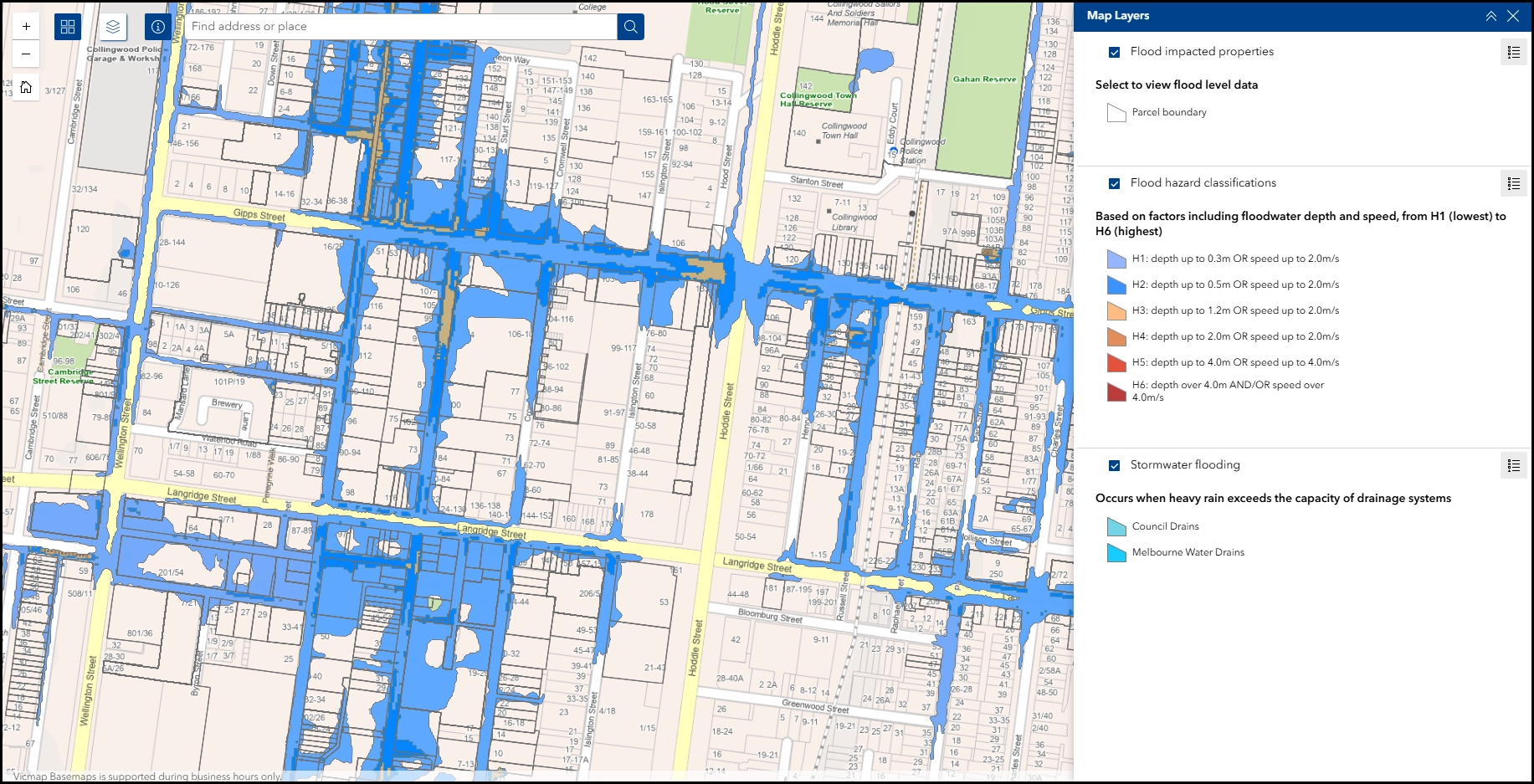Click the Vicmap Basemaps notice text
Image resolution: width=1534 pixels, height=784 pixels.
[x=148, y=776]
